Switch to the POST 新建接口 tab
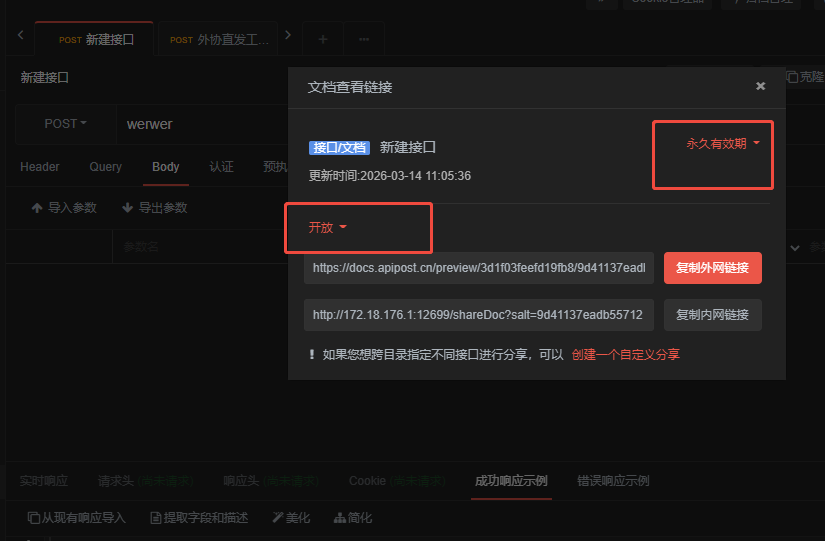825x541 pixels. point(95,39)
